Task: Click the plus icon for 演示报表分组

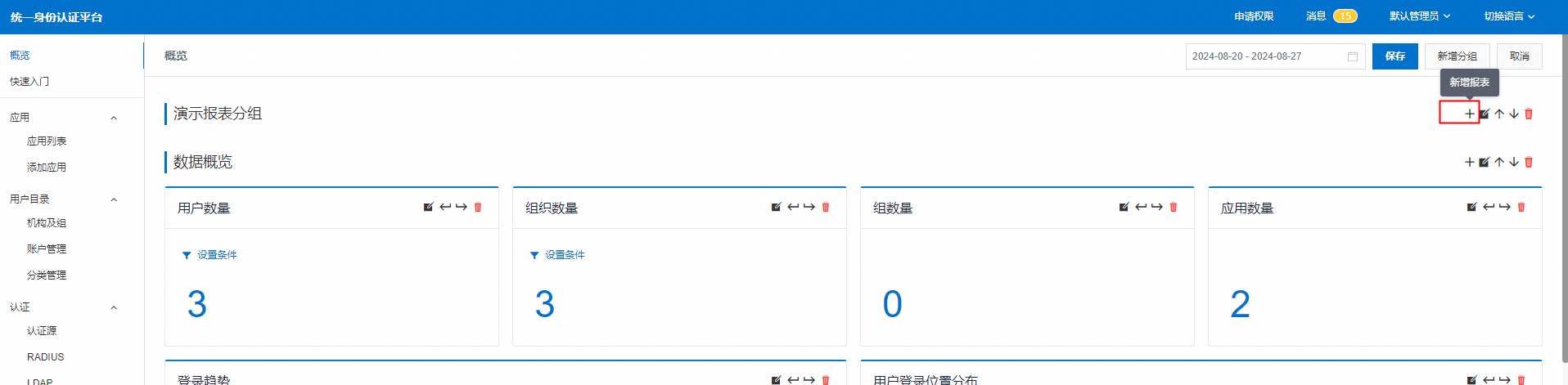Action: pyautogui.click(x=1469, y=114)
